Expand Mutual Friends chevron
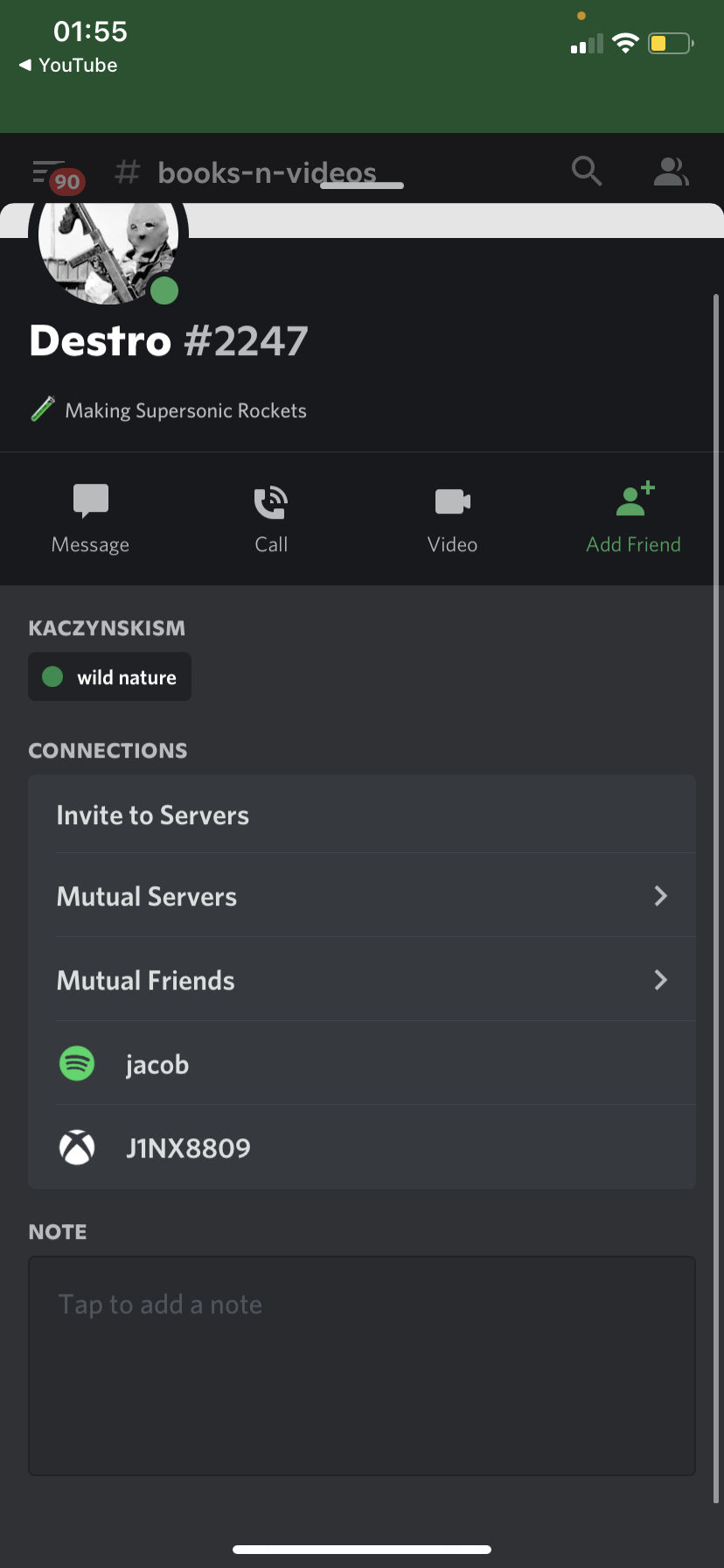Image resolution: width=724 pixels, height=1568 pixels. pyautogui.click(x=660, y=980)
